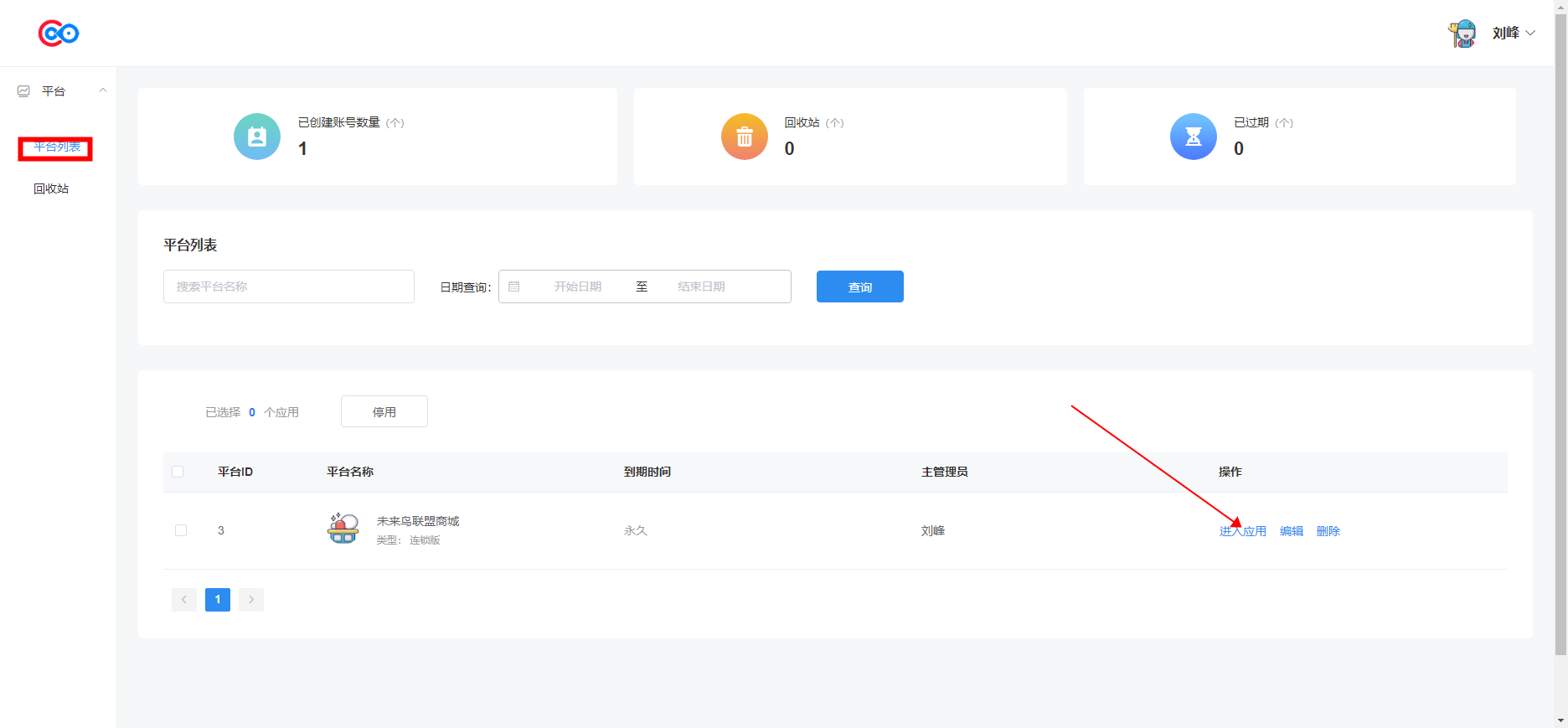Click the blue 查询 button
The width and height of the screenshot is (1568, 728).
point(859,287)
